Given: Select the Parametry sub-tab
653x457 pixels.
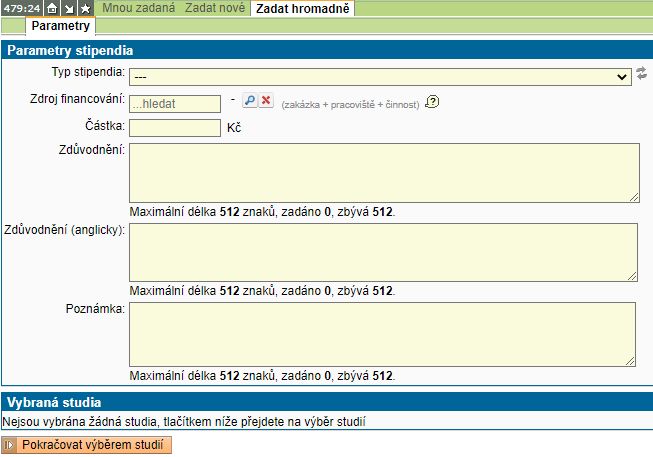Looking at the screenshot, I should [x=61, y=25].
